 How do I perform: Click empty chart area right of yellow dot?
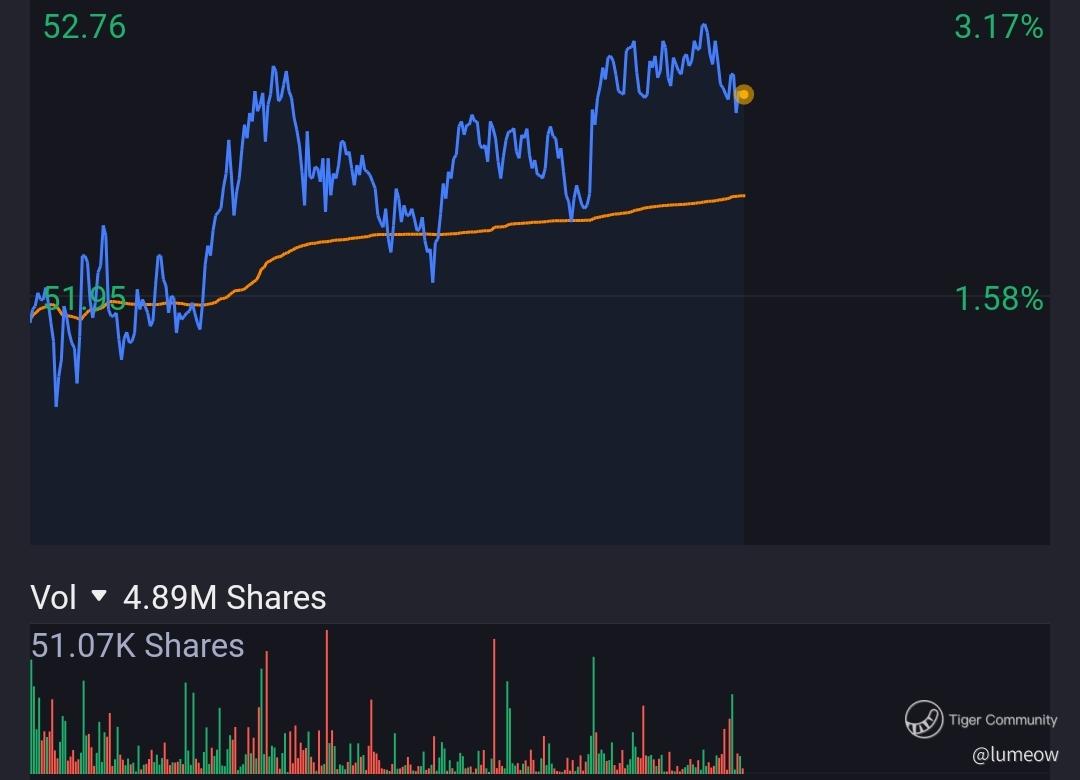(x=900, y=300)
